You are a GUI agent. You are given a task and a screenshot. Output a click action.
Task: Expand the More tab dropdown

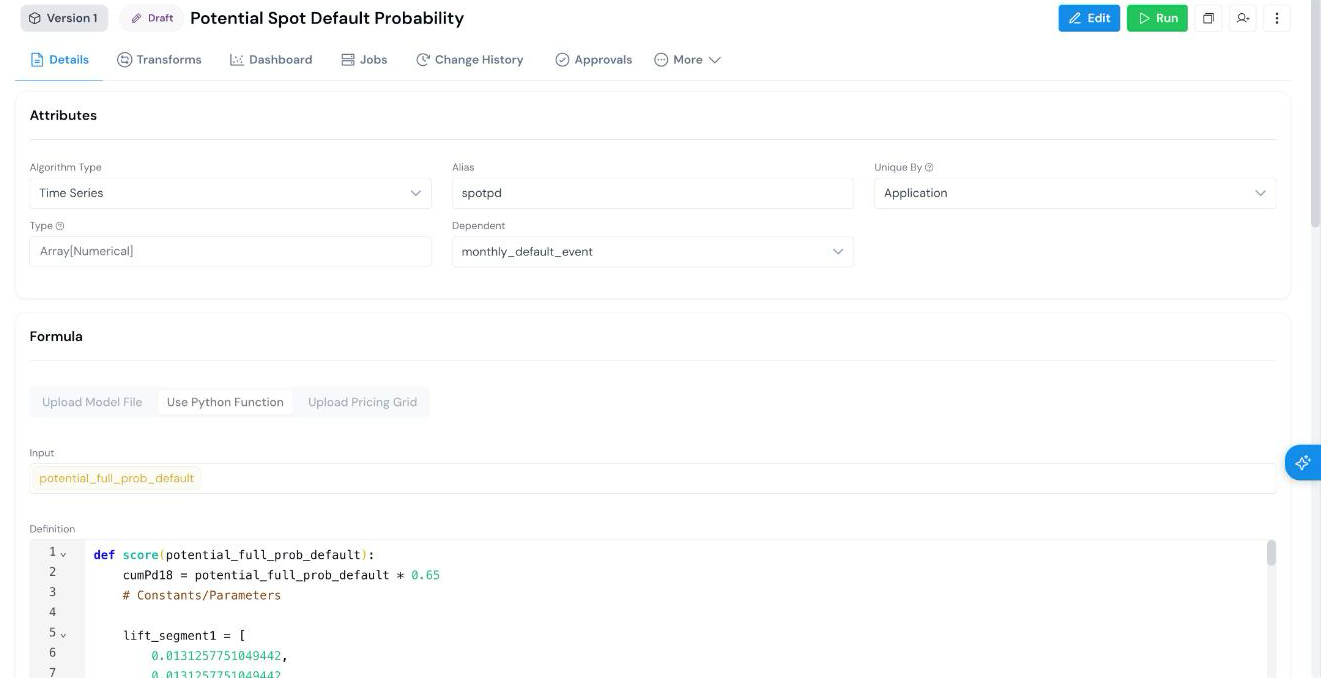pyautogui.click(x=688, y=60)
